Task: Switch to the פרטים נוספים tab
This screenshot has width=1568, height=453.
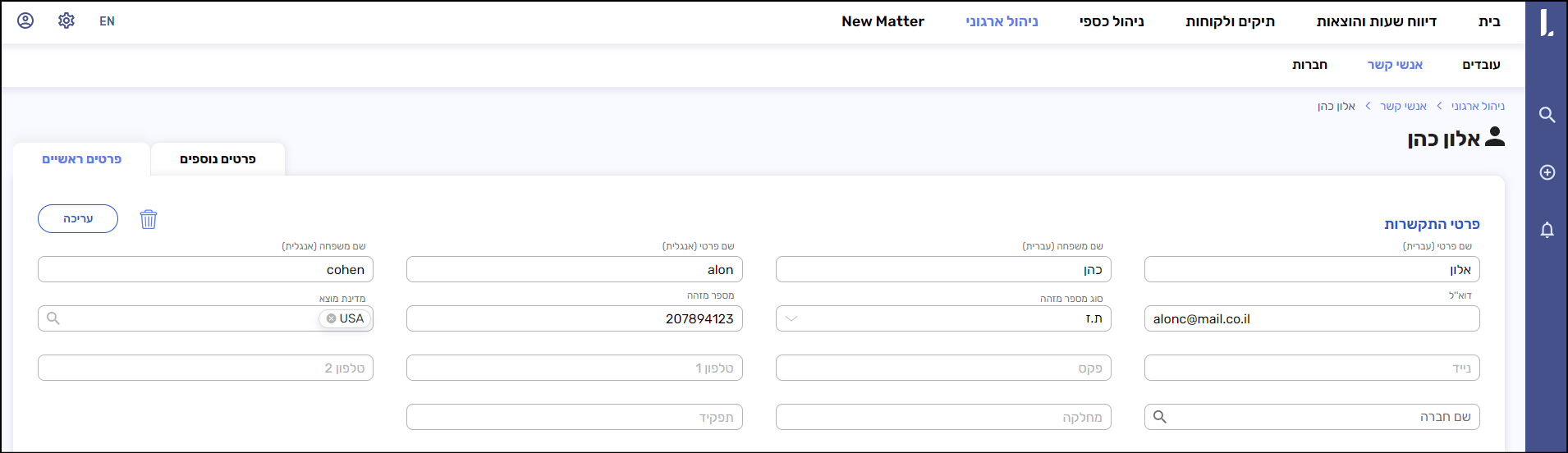Action: [218, 159]
